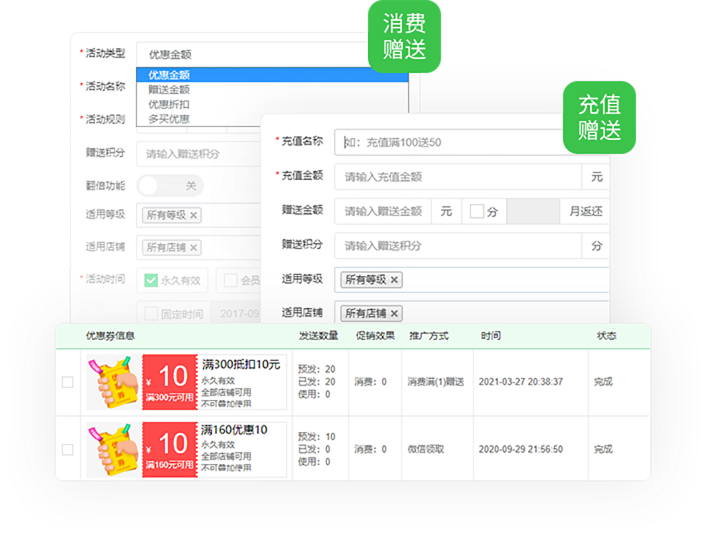Choose 赠送金额 from the dropdown list
Screen dimensions: 706x536
(168, 89)
